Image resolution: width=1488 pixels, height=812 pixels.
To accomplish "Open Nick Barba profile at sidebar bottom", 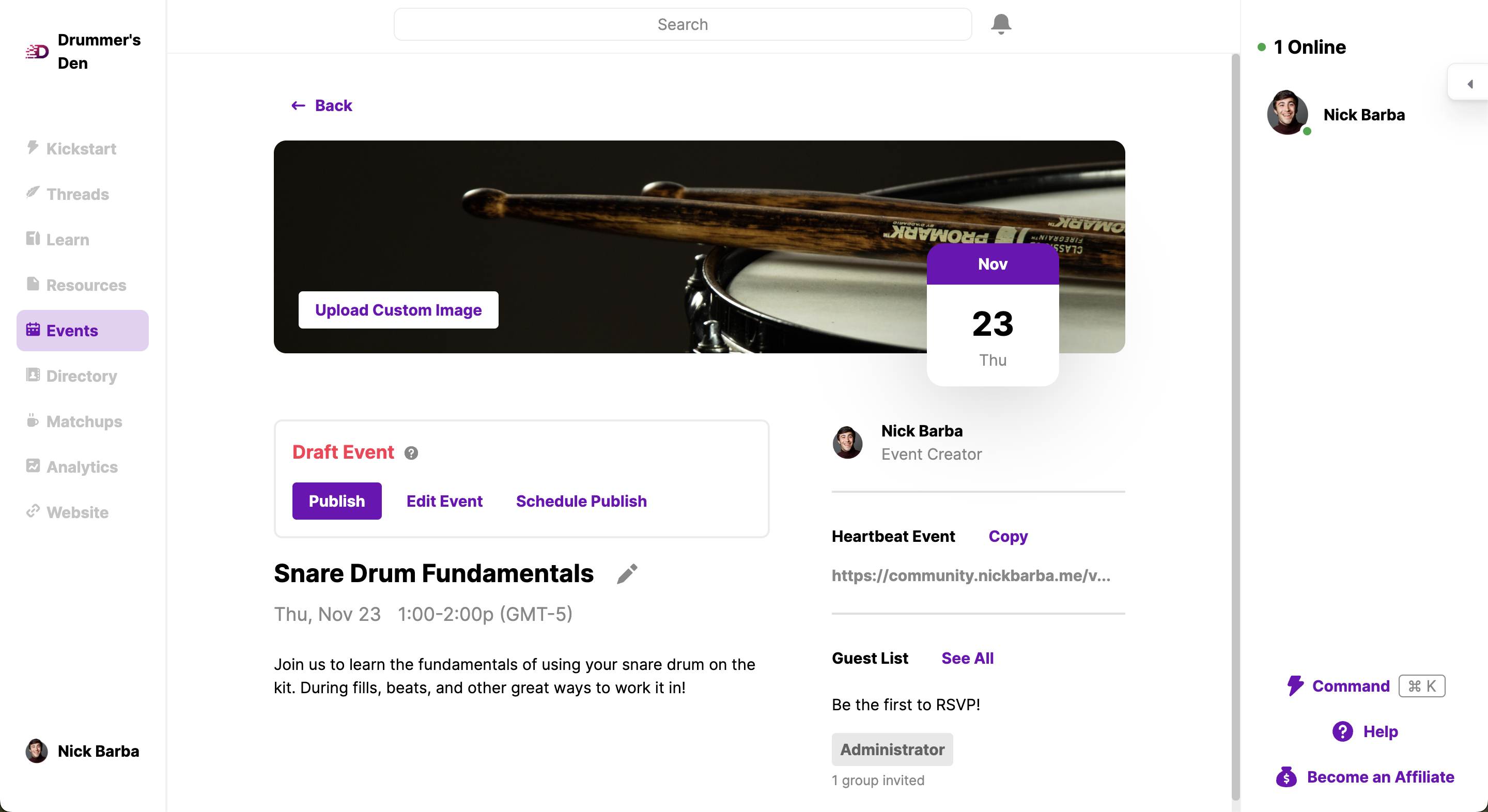I will click(83, 751).
